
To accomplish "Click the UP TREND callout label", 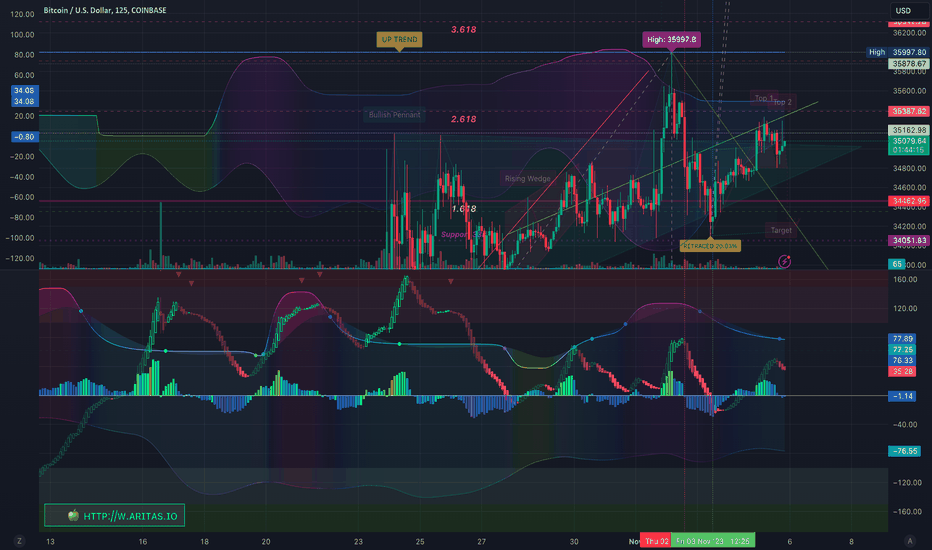I will point(399,39).
